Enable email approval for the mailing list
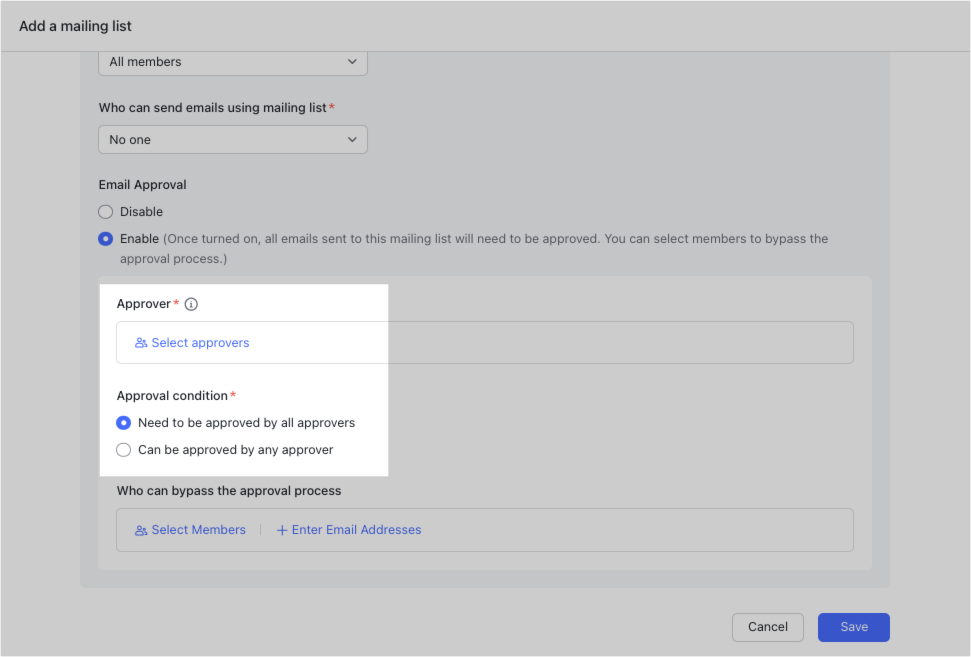 coord(105,238)
